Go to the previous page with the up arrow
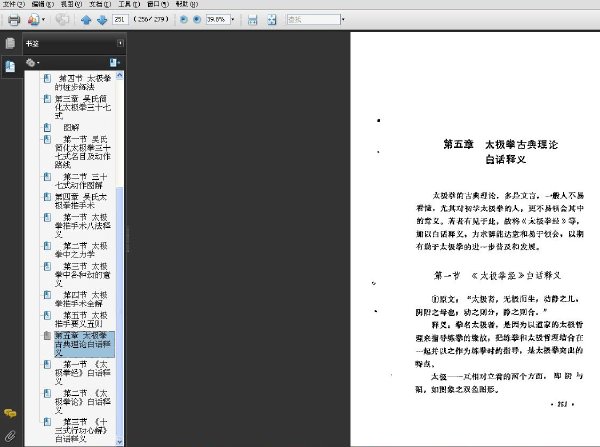Image resolution: width=600 pixels, height=447 pixels. click(86, 20)
